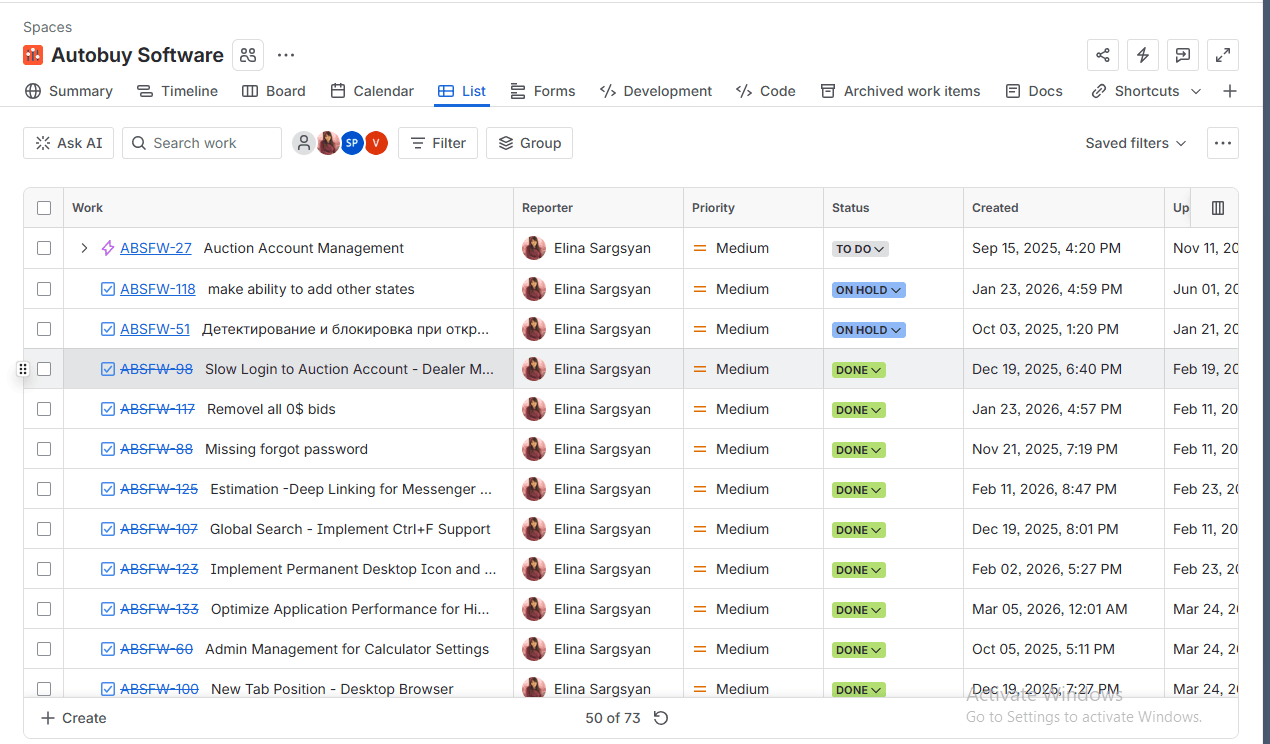The height and width of the screenshot is (744, 1270).
Task: Grab the drag handle on the ABSFW-98 row
Action: click(x=22, y=369)
